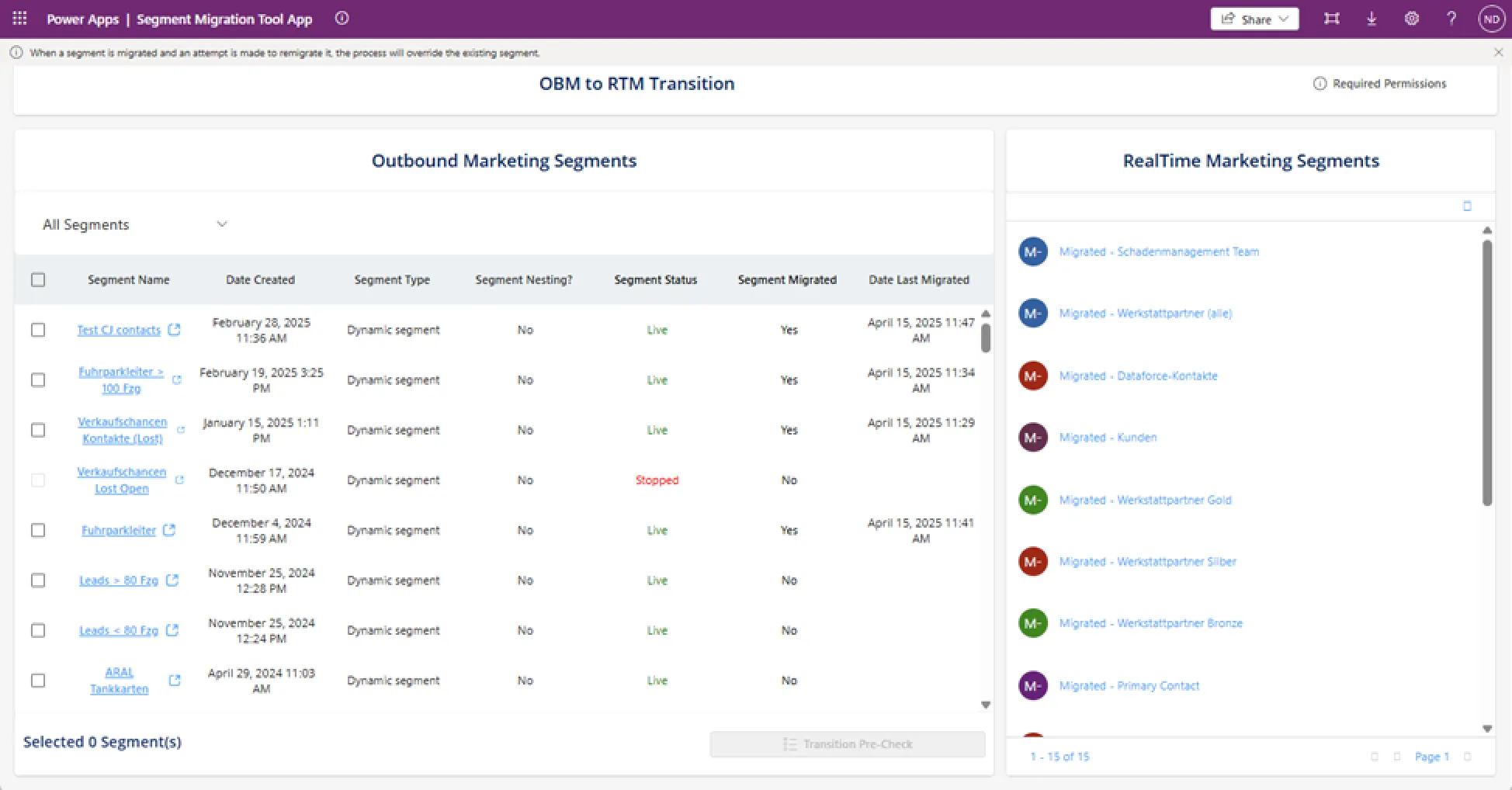Viewport: 1512px width, 790px height.
Task: Click avatar icon of Schadenmanagement Team
Action: pos(1033,251)
